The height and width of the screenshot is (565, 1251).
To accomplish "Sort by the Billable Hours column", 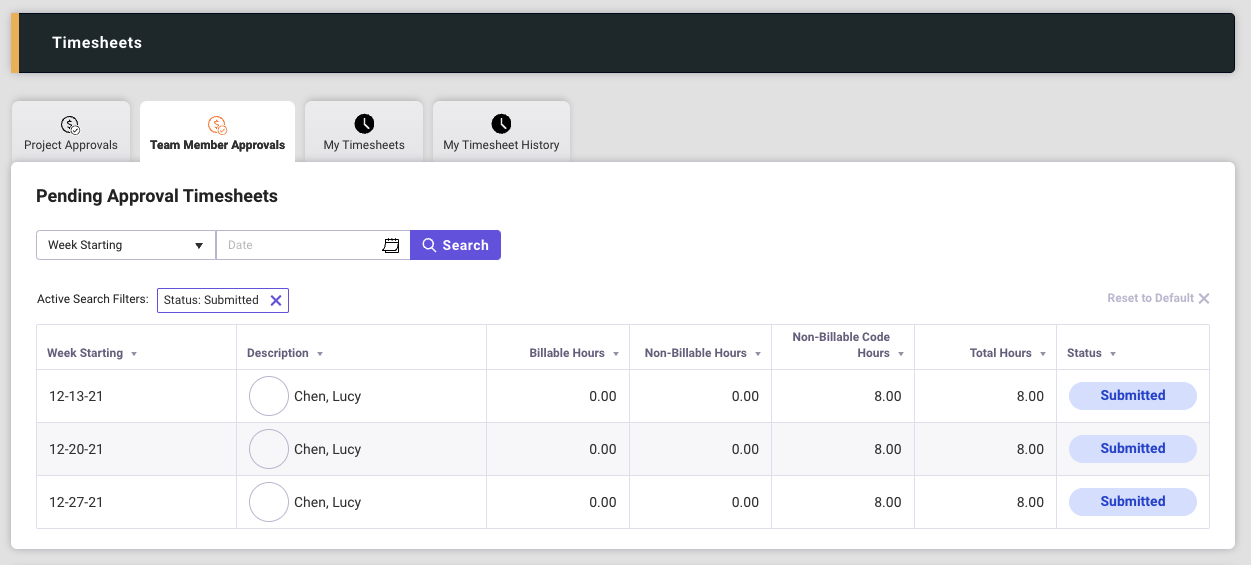I will point(573,353).
